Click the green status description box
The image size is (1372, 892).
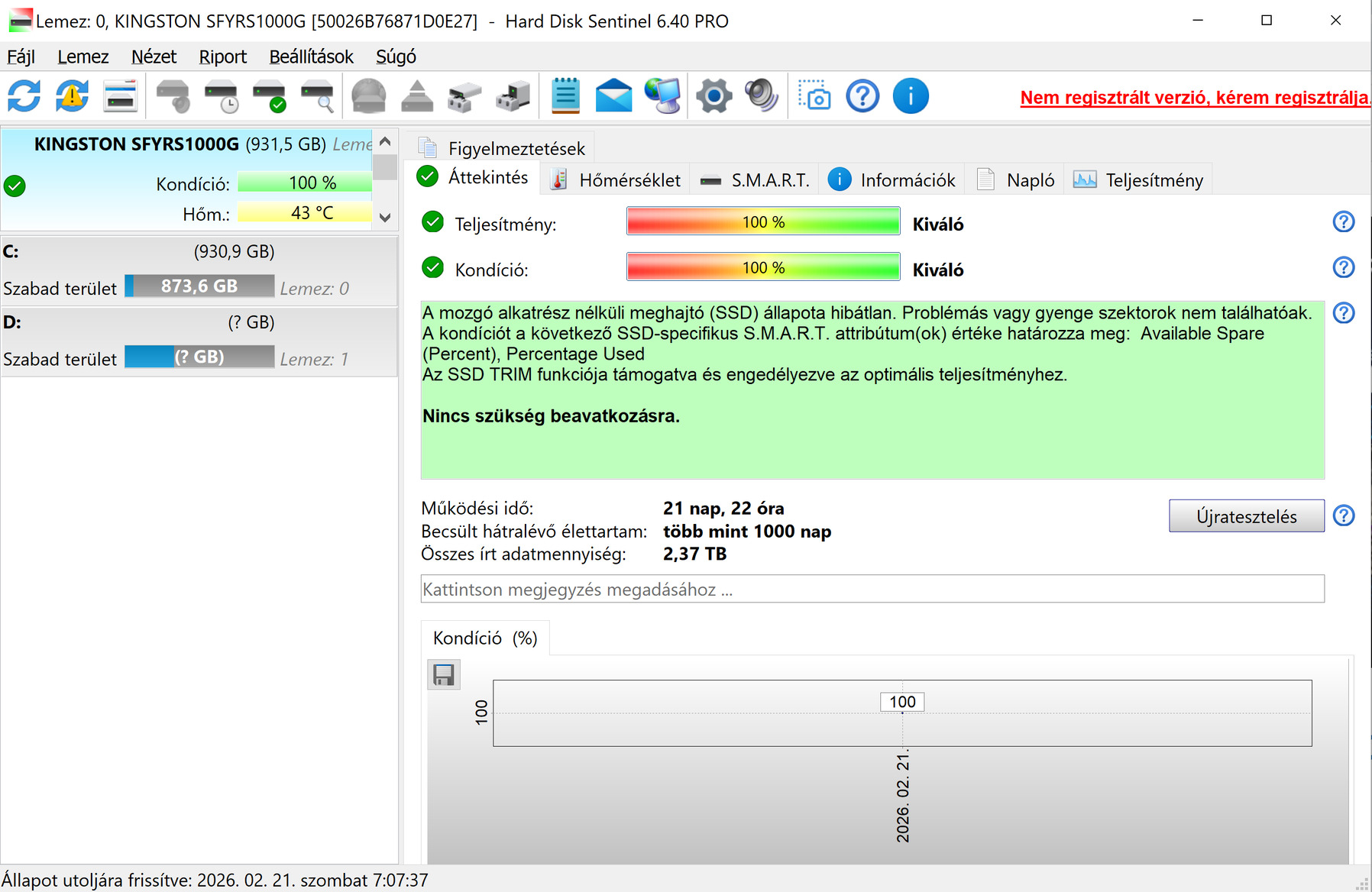(872, 389)
